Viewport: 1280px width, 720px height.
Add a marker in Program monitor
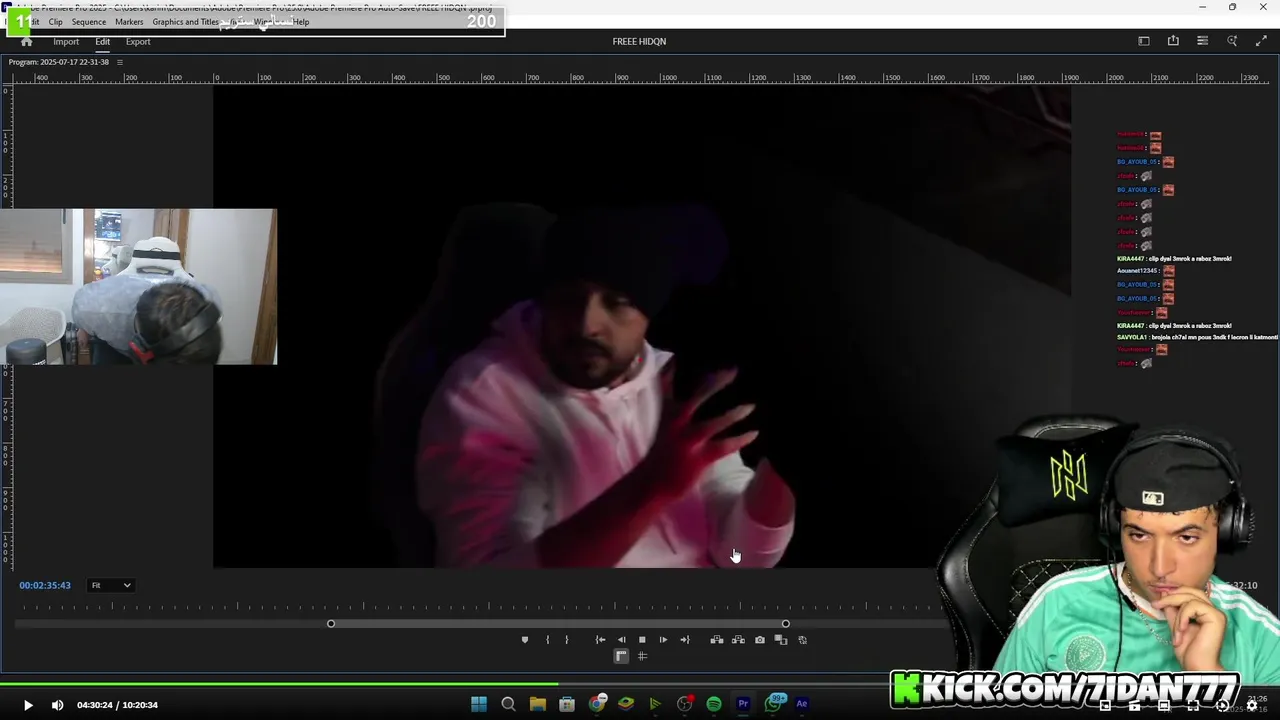[525, 640]
